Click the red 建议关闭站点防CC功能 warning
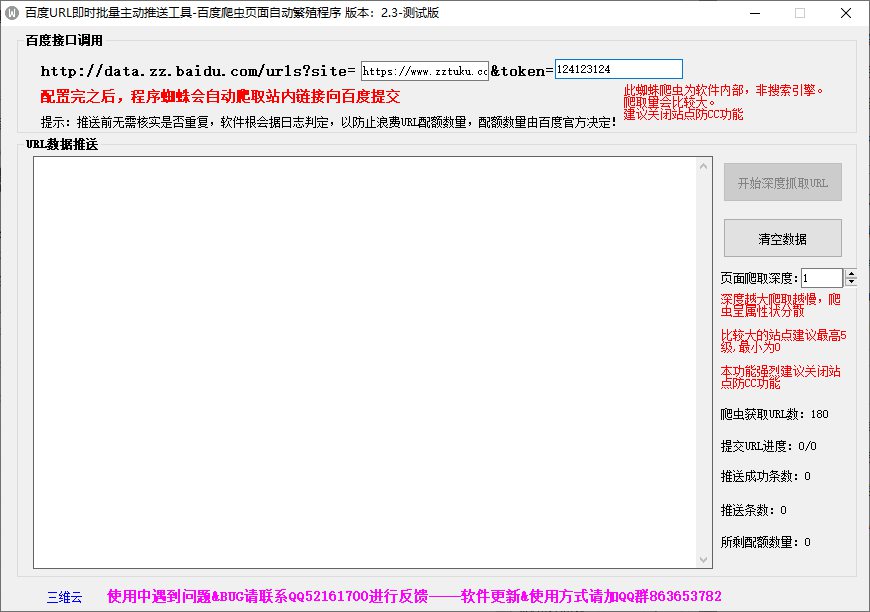The width and height of the screenshot is (870, 612). click(x=683, y=114)
